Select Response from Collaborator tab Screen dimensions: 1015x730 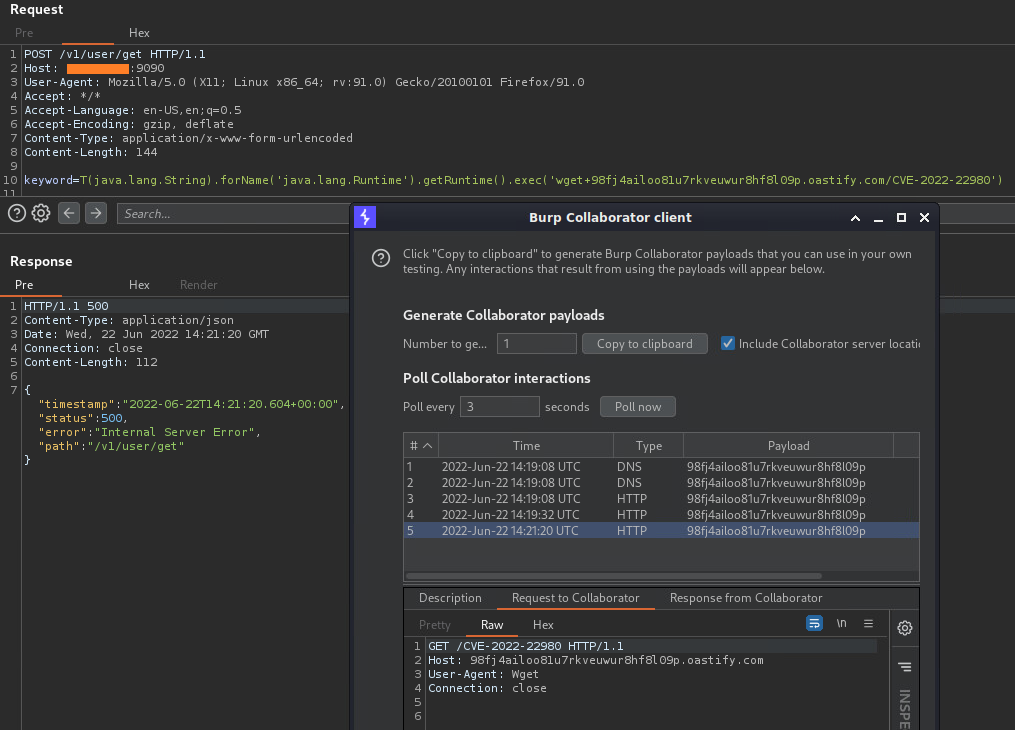click(746, 598)
